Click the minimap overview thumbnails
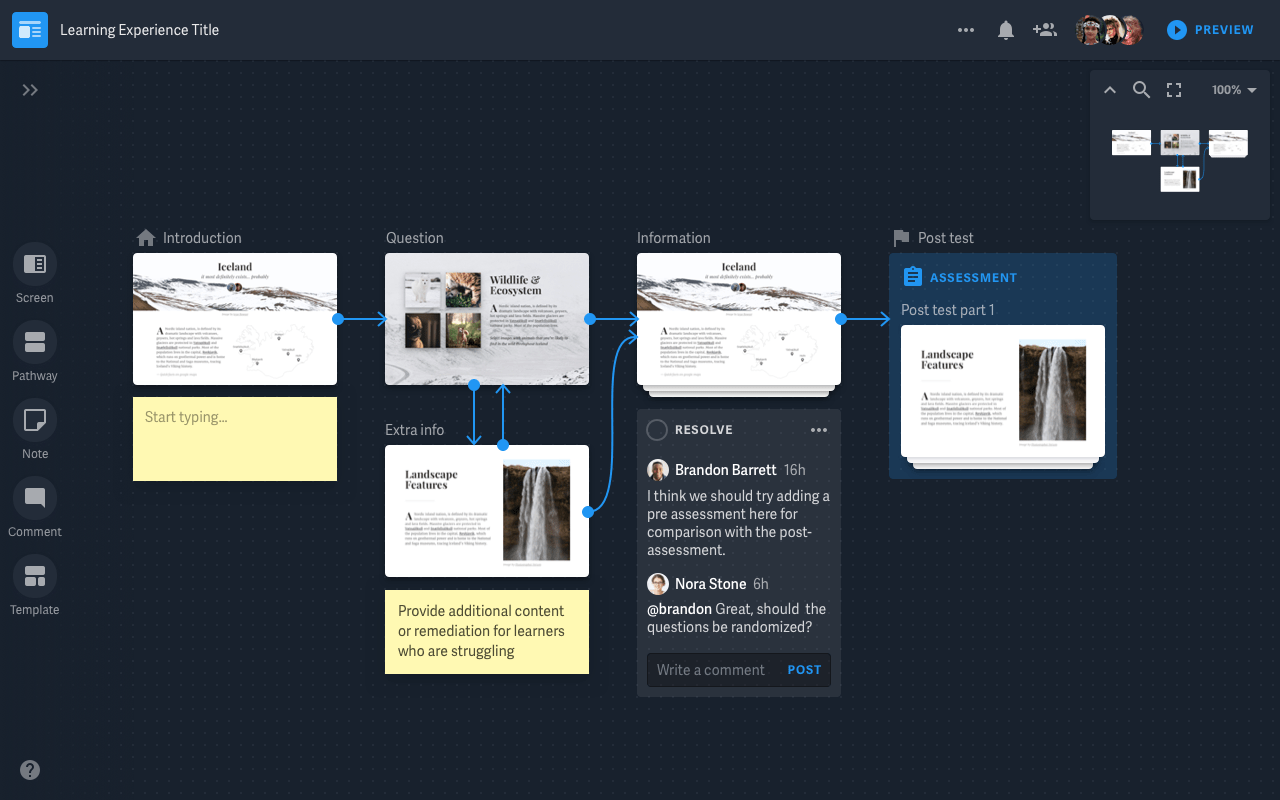 (x=1180, y=160)
